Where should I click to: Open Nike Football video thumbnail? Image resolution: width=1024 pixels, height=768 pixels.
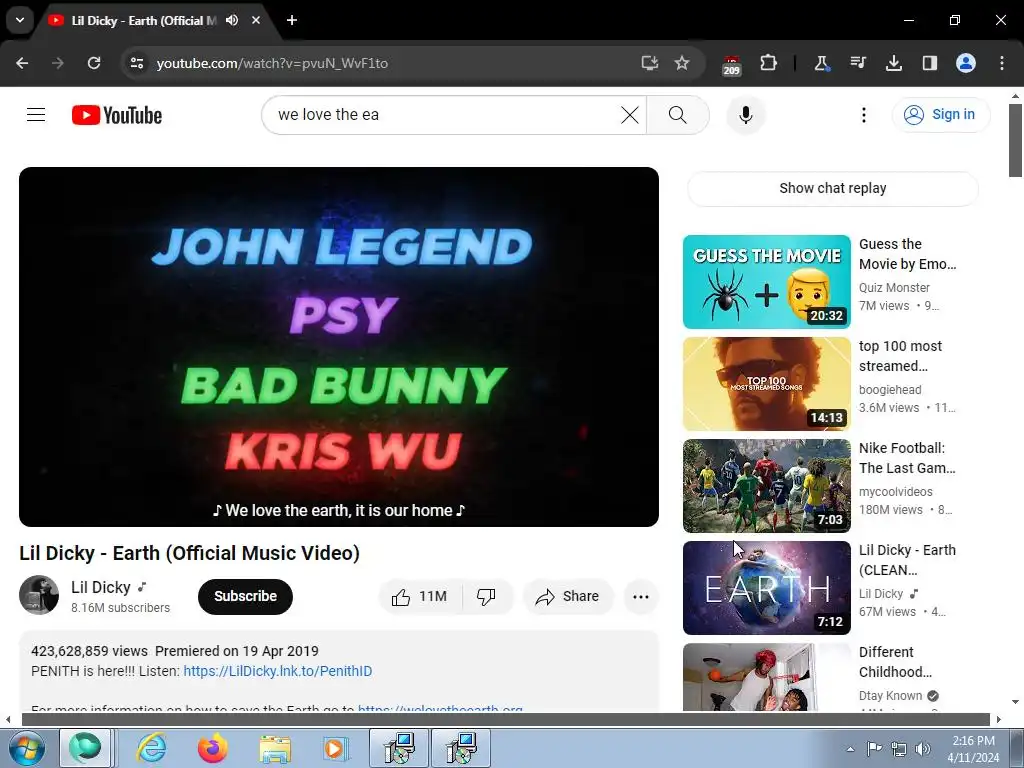(x=767, y=486)
